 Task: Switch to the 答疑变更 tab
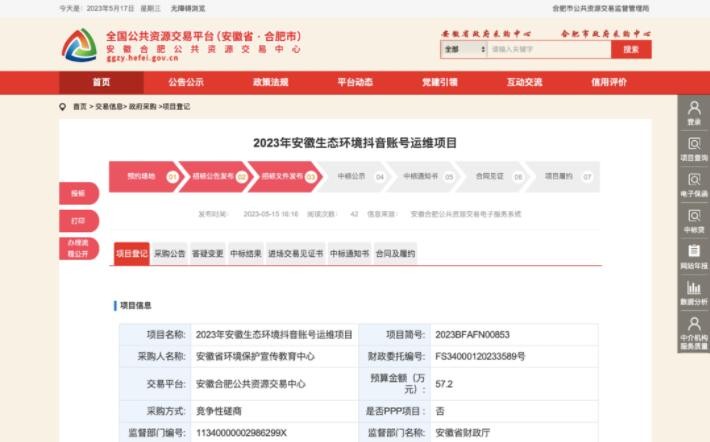click(208, 254)
